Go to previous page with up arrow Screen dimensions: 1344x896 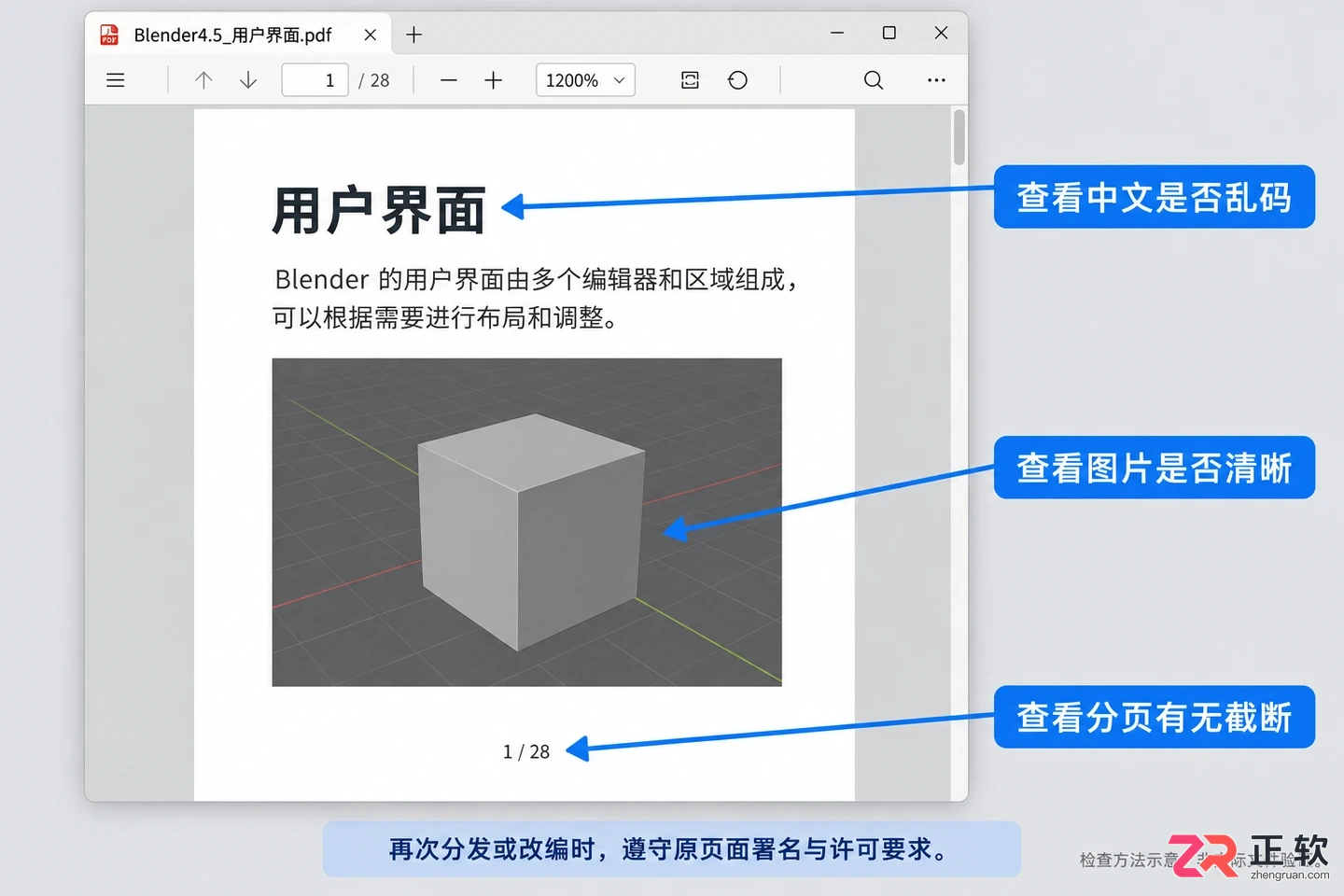pyautogui.click(x=203, y=80)
